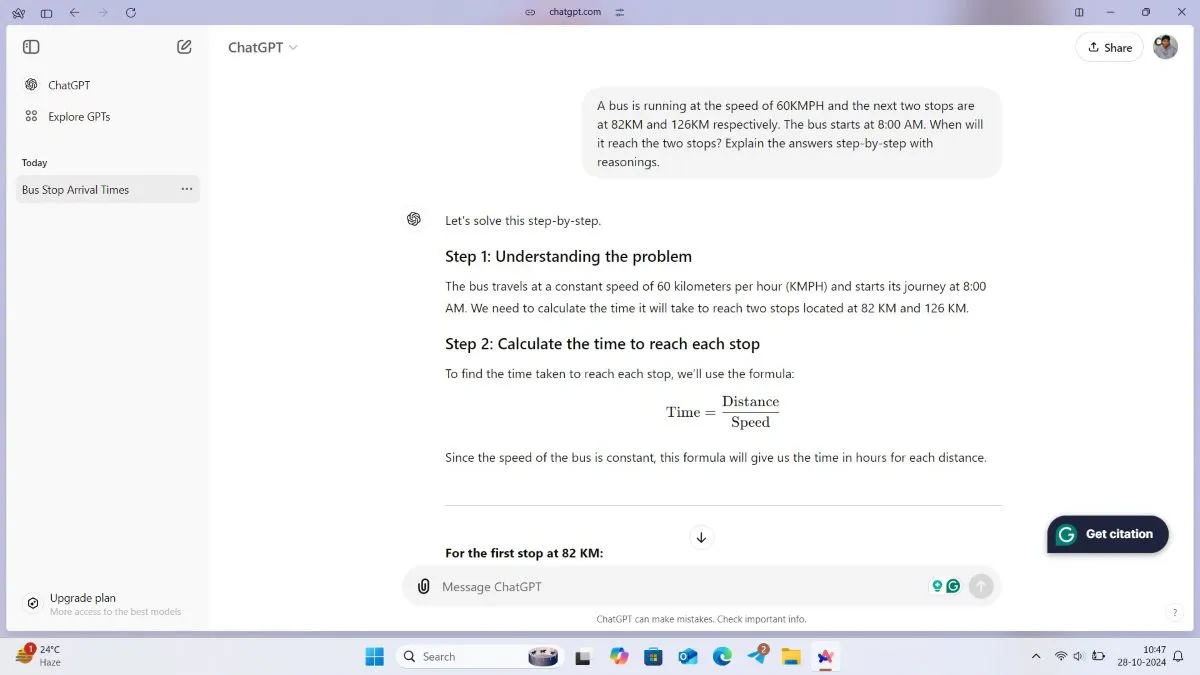Open ChatGPT model selector dropdown
The height and width of the screenshot is (675, 1200).
click(x=263, y=47)
